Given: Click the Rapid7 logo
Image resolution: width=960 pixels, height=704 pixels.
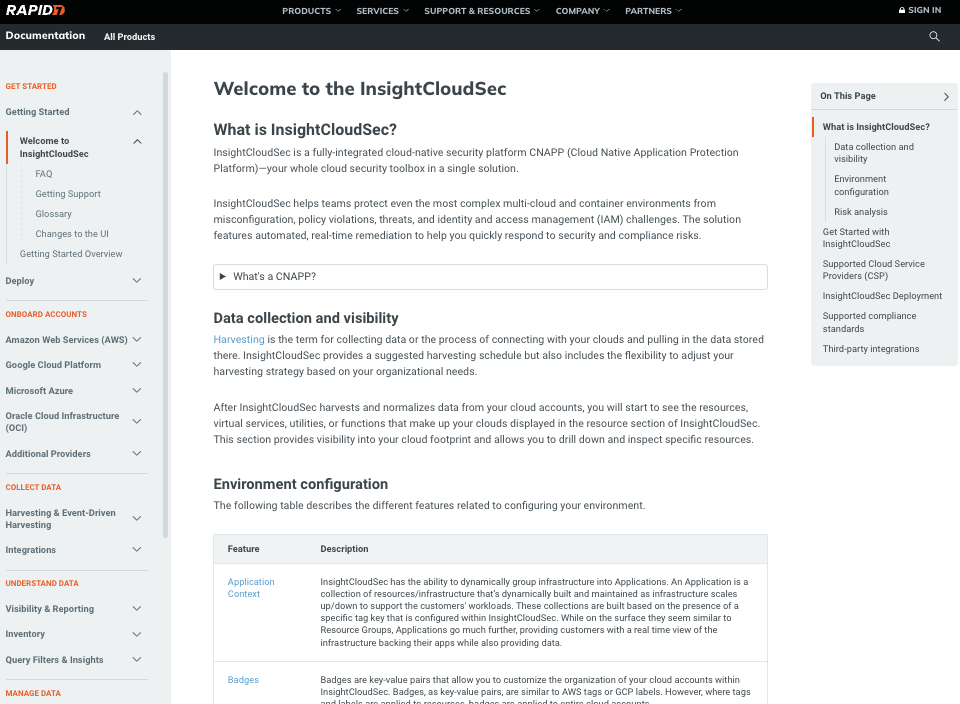Looking at the screenshot, I should coord(34,11).
